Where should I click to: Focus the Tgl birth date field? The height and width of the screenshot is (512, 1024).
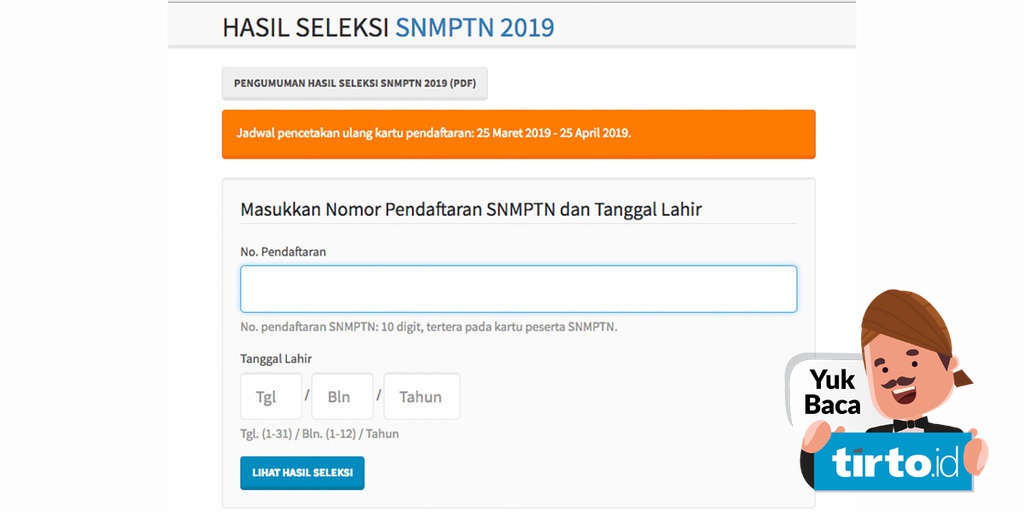click(271, 396)
